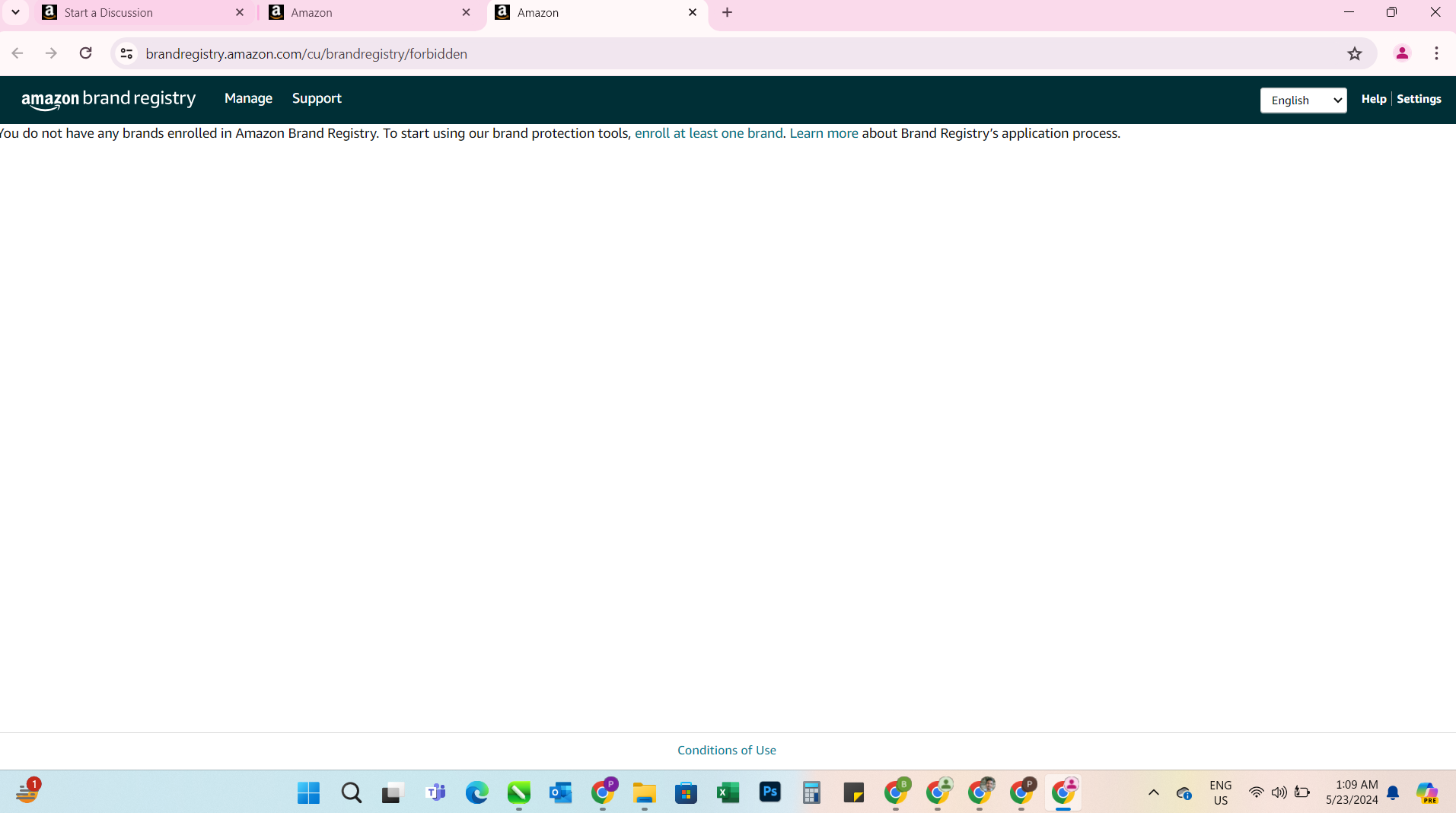The height and width of the screenshot is (813, 1456).
Task: Close the middle Amazon tab
Action: point(467,13)
